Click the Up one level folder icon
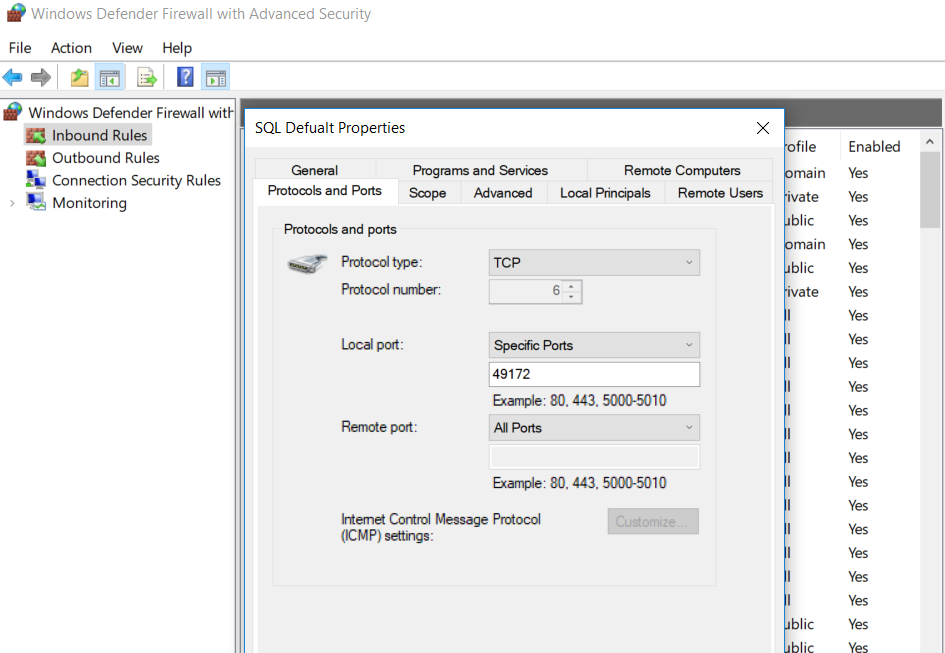945x653 pixels. click(80, 77)
